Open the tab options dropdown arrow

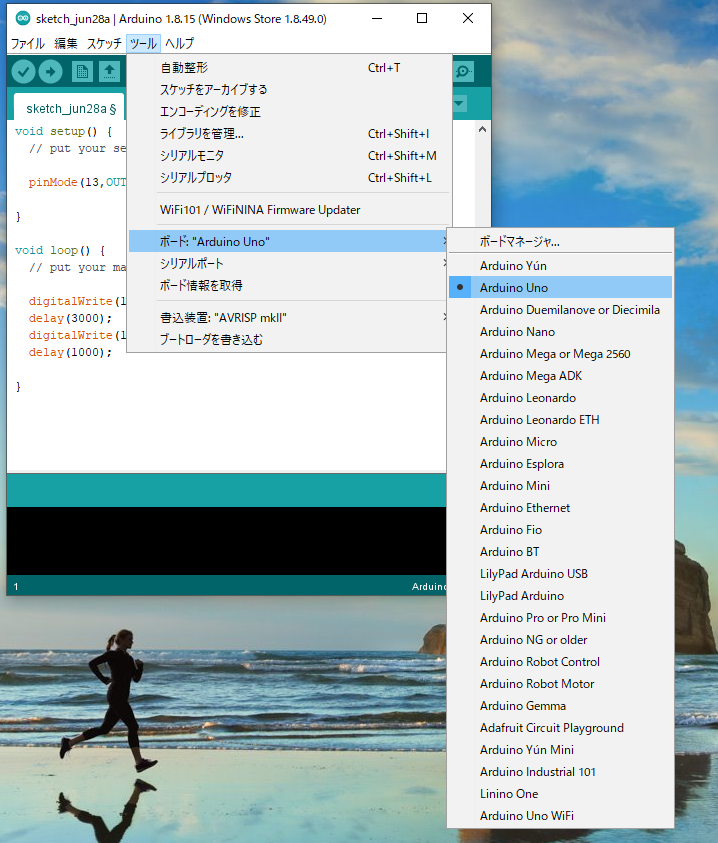pos(459,103)
